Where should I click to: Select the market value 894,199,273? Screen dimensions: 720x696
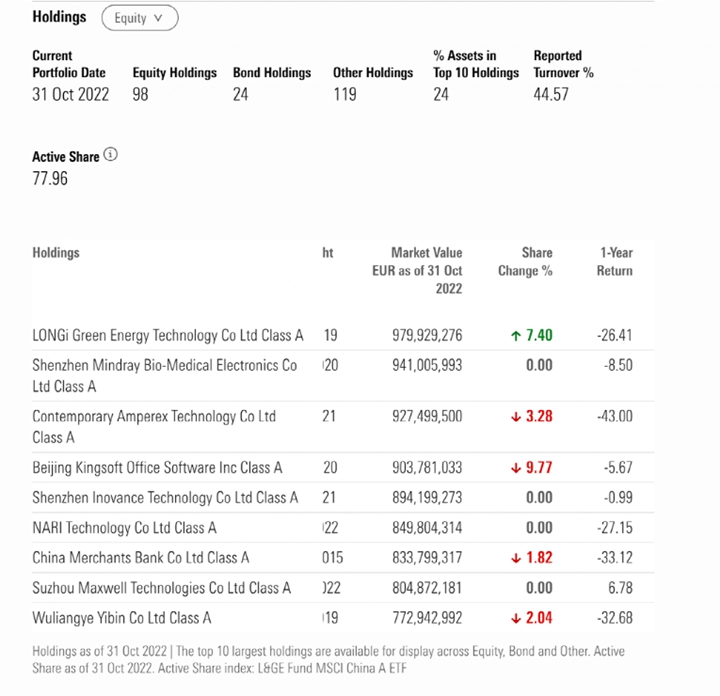click(x=427, y=497)
